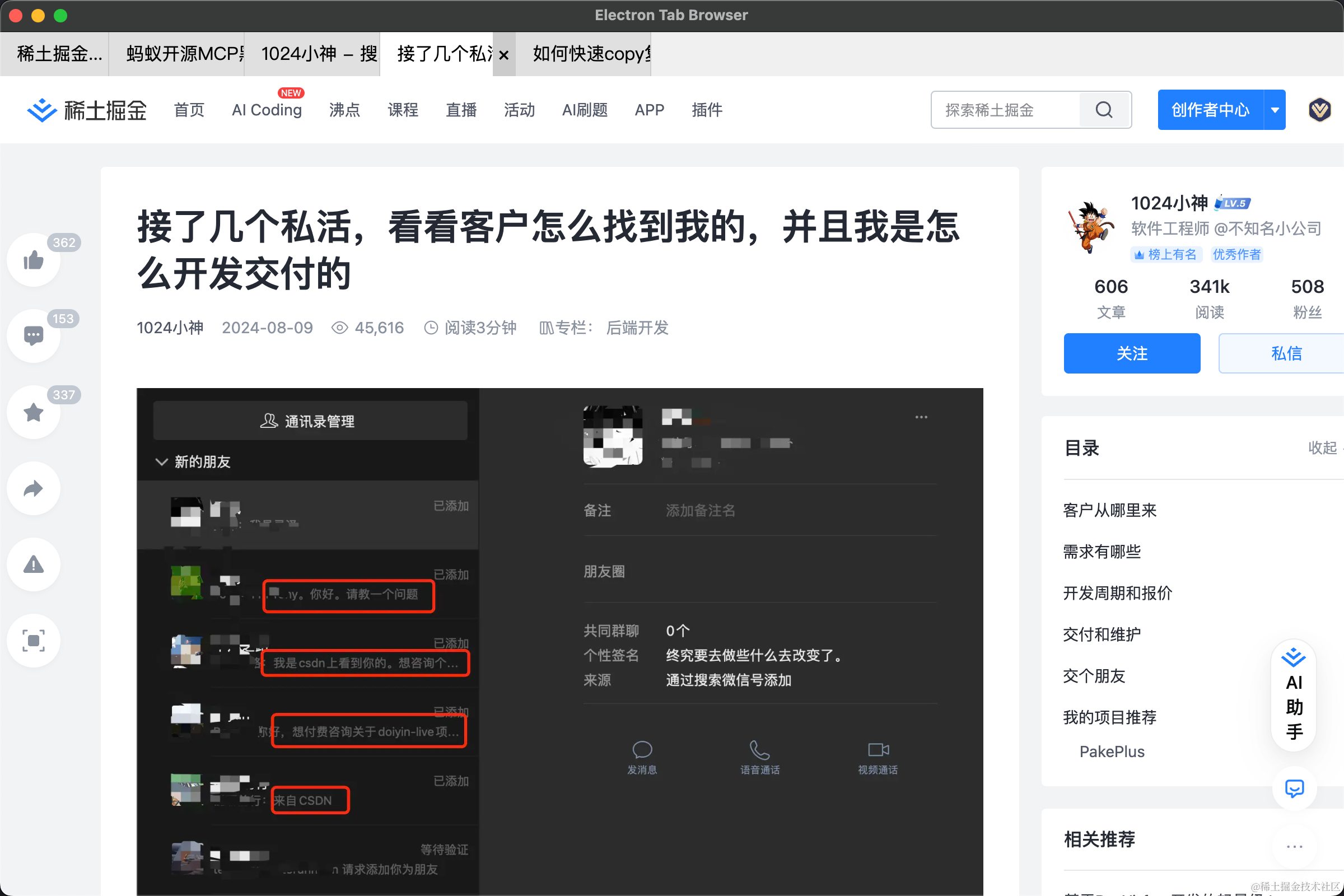Image resolution: width=1344 pixels, height=896 pixels.
Task: Click the star favorite icon
Action: point(33,413)
